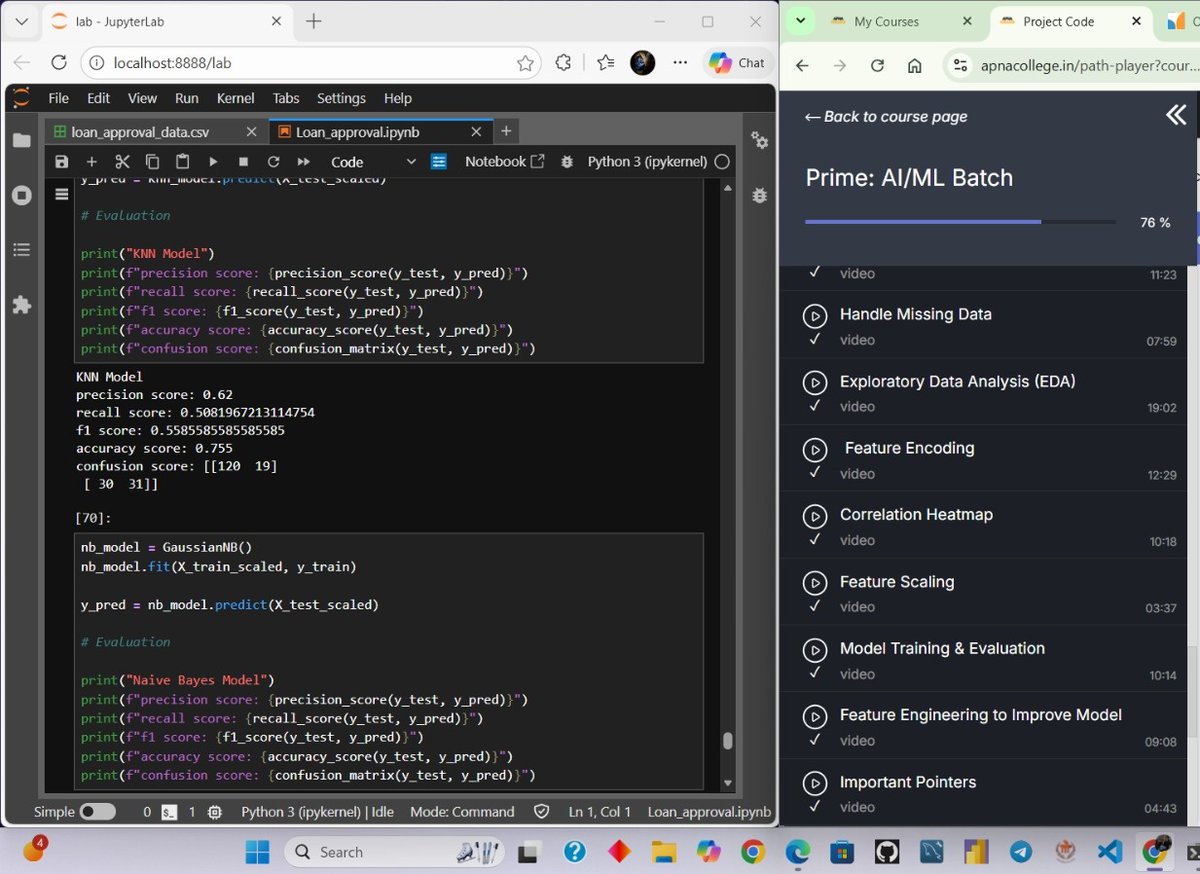1200x874 pixels.
Task: Restart kernel and run all cells
Action: 303,161
